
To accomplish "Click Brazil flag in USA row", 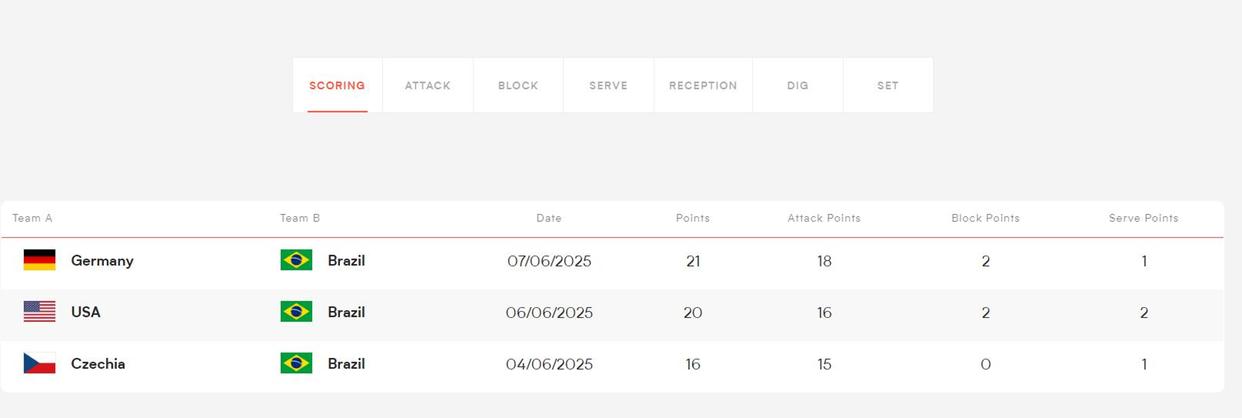I will [x=296, y=312].
